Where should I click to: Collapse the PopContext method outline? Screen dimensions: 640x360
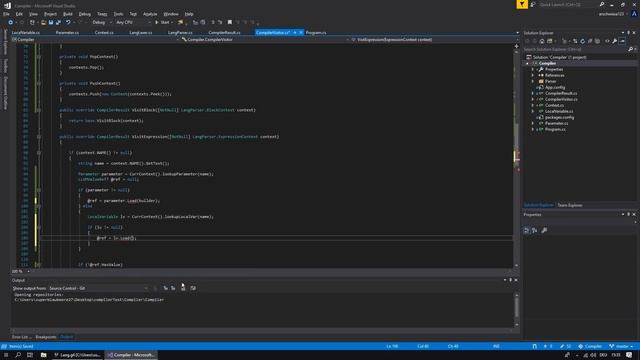click(x=39, y=57)
